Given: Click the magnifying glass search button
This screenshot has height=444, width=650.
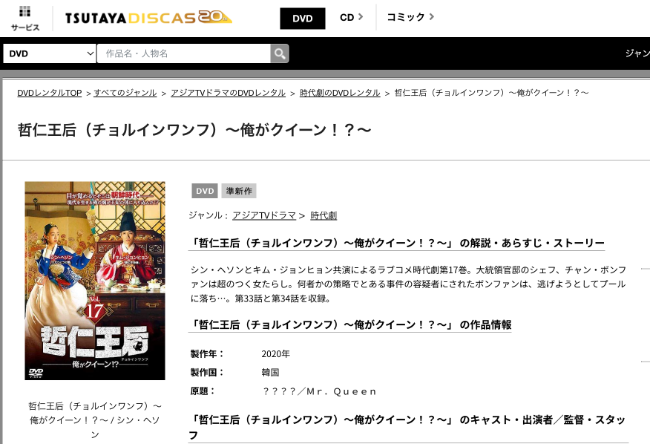Looking at the screenshot, I should [x=279, y=53].
